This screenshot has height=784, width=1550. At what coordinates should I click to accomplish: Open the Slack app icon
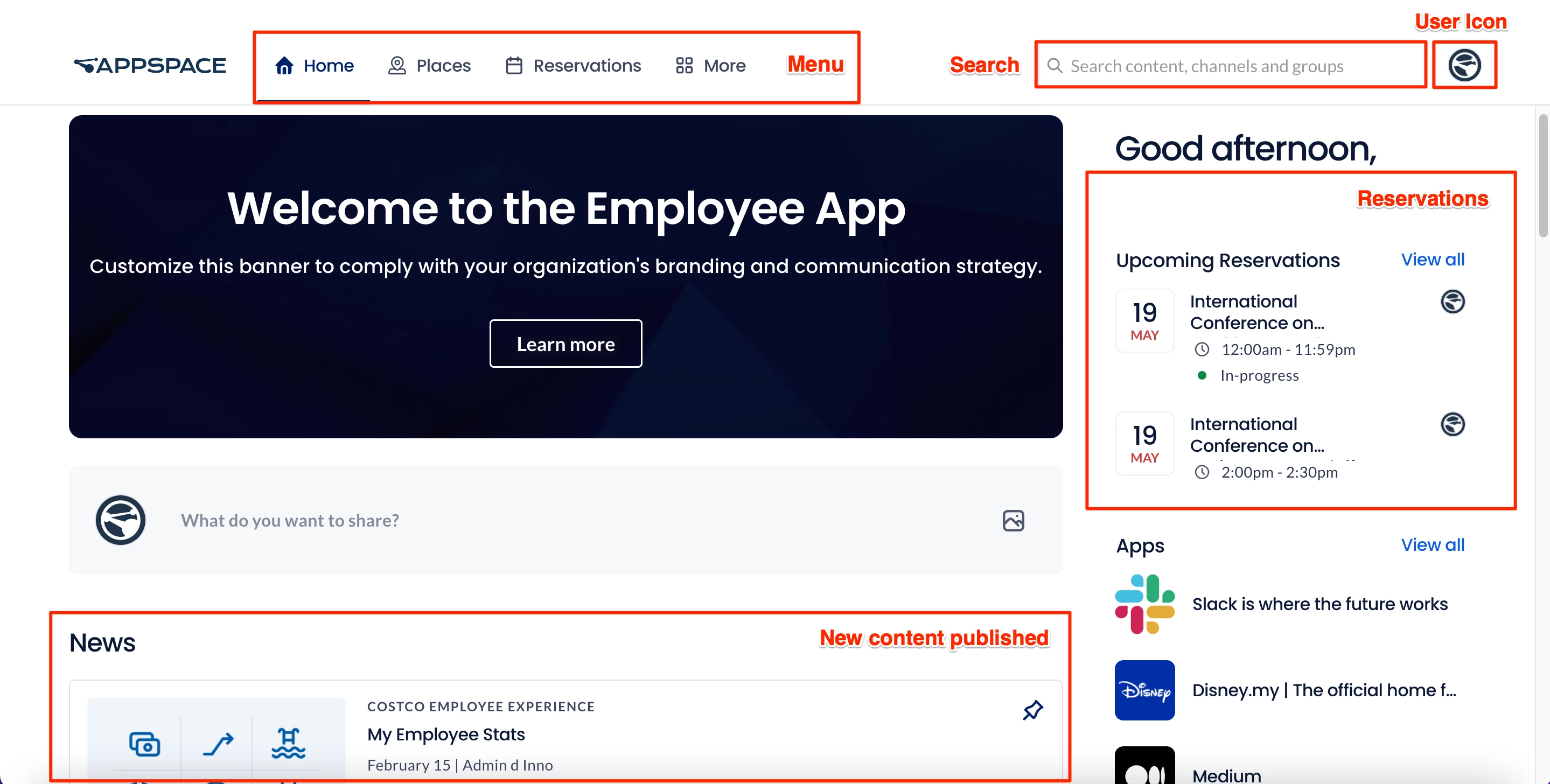pos(1144,604)
